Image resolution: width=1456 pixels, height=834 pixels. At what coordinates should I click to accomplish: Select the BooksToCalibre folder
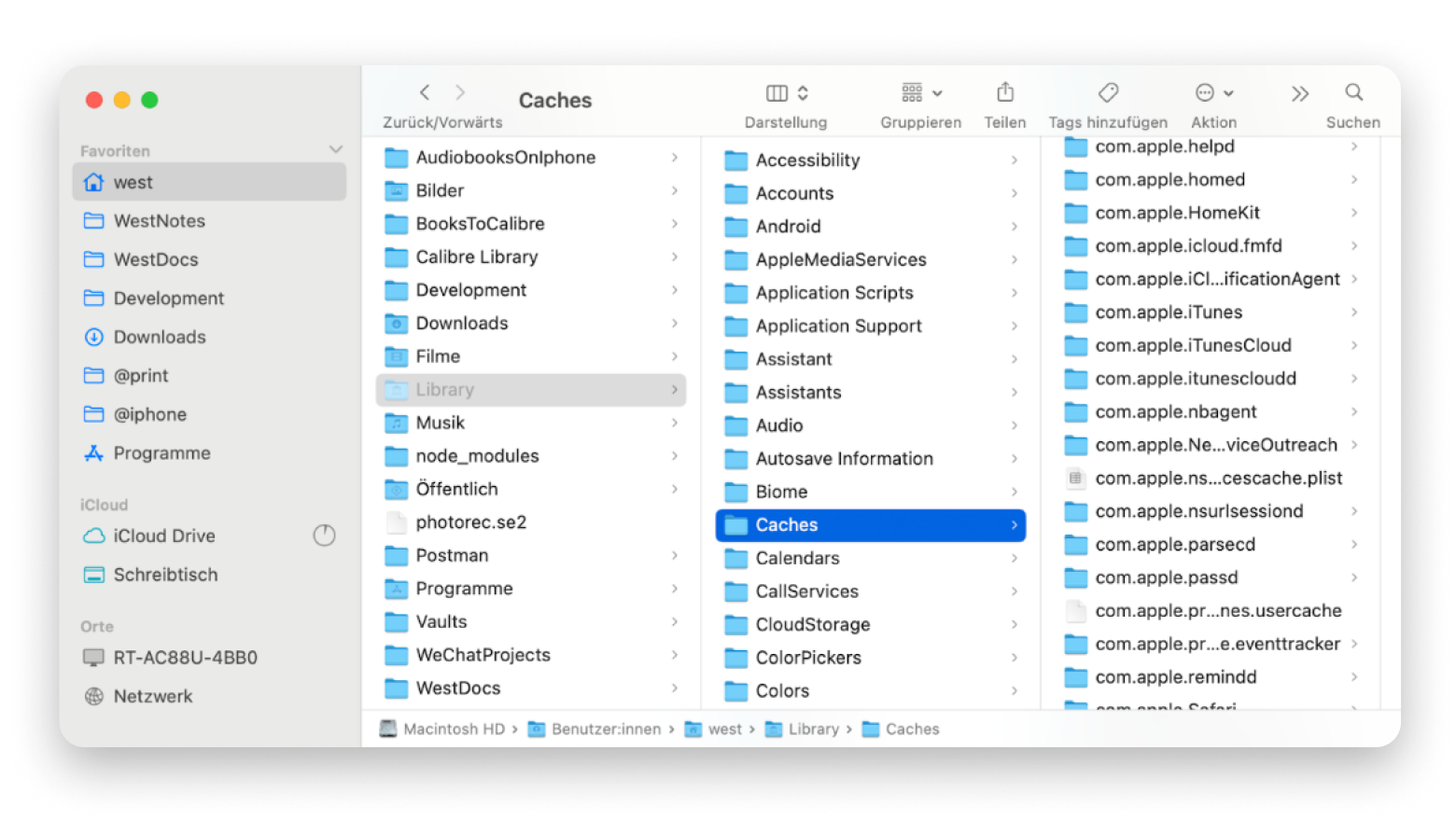point(531,224)
